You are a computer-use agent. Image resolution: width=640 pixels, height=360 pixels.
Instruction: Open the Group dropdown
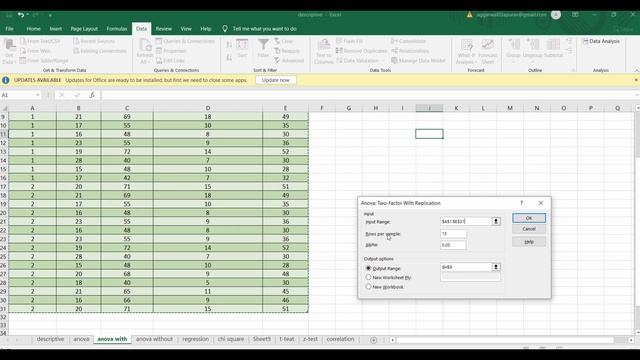[x=513, y=61]
